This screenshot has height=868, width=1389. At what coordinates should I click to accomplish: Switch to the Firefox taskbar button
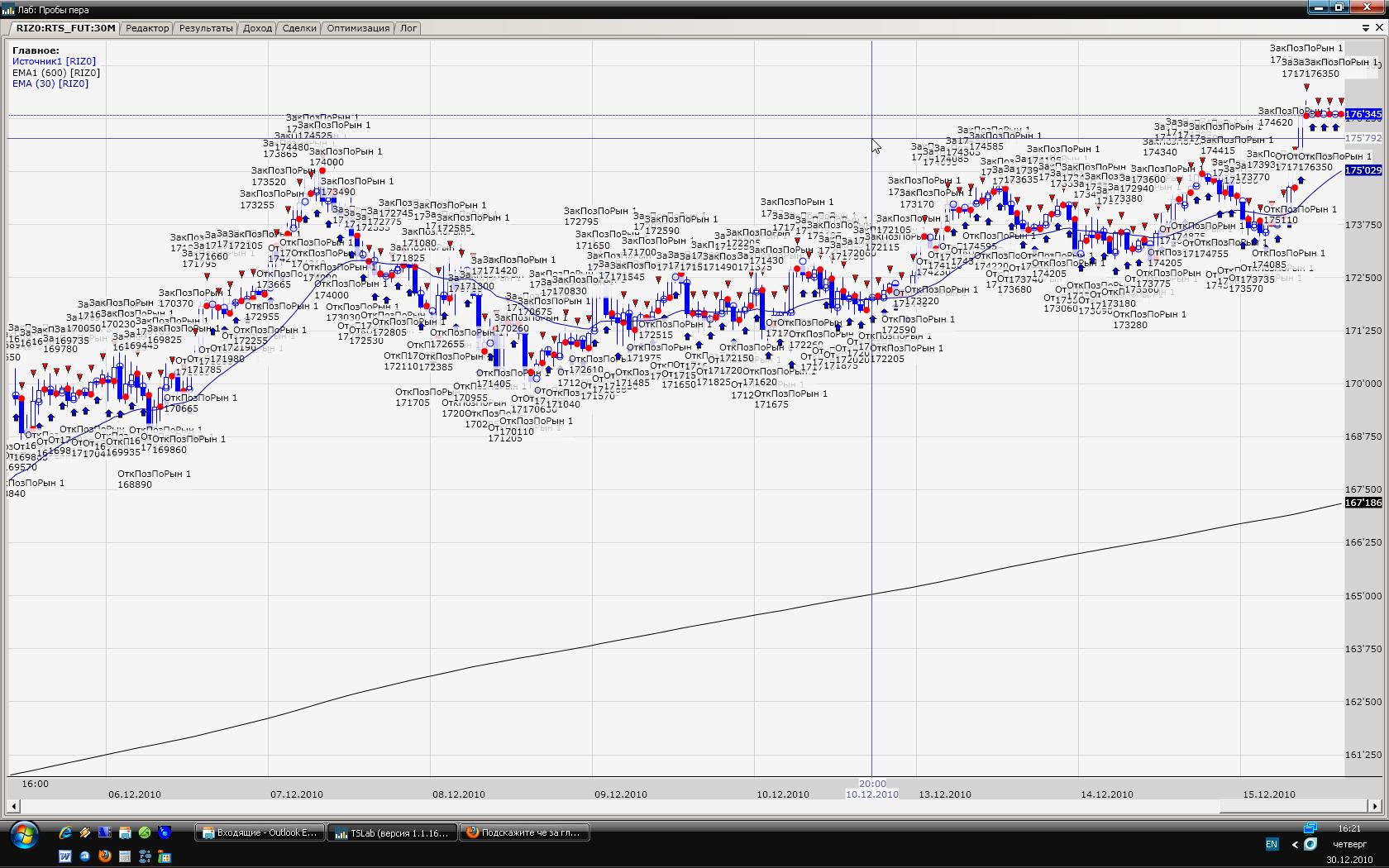[524, 833]
